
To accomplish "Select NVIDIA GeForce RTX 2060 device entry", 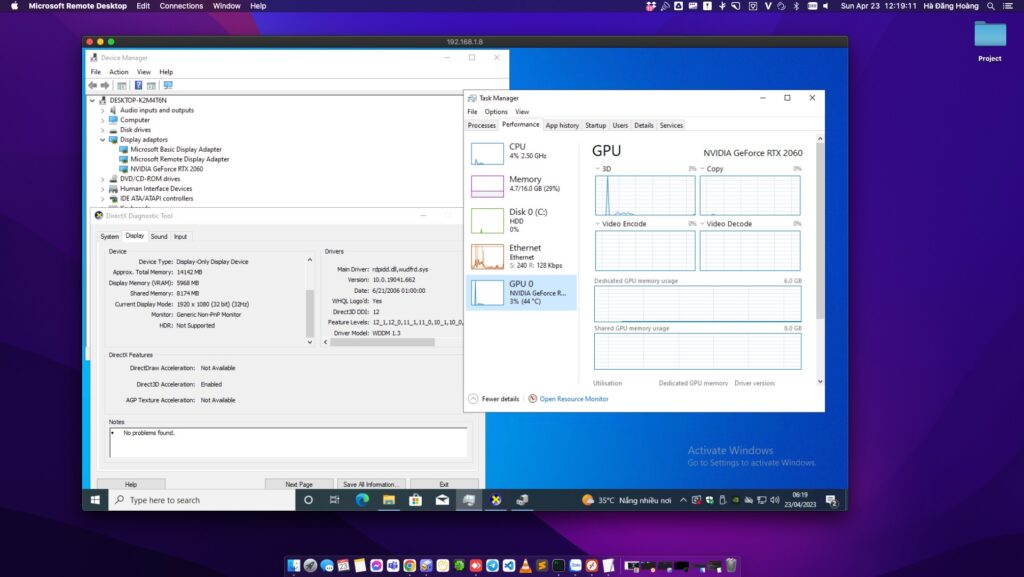I will [167, 169].
